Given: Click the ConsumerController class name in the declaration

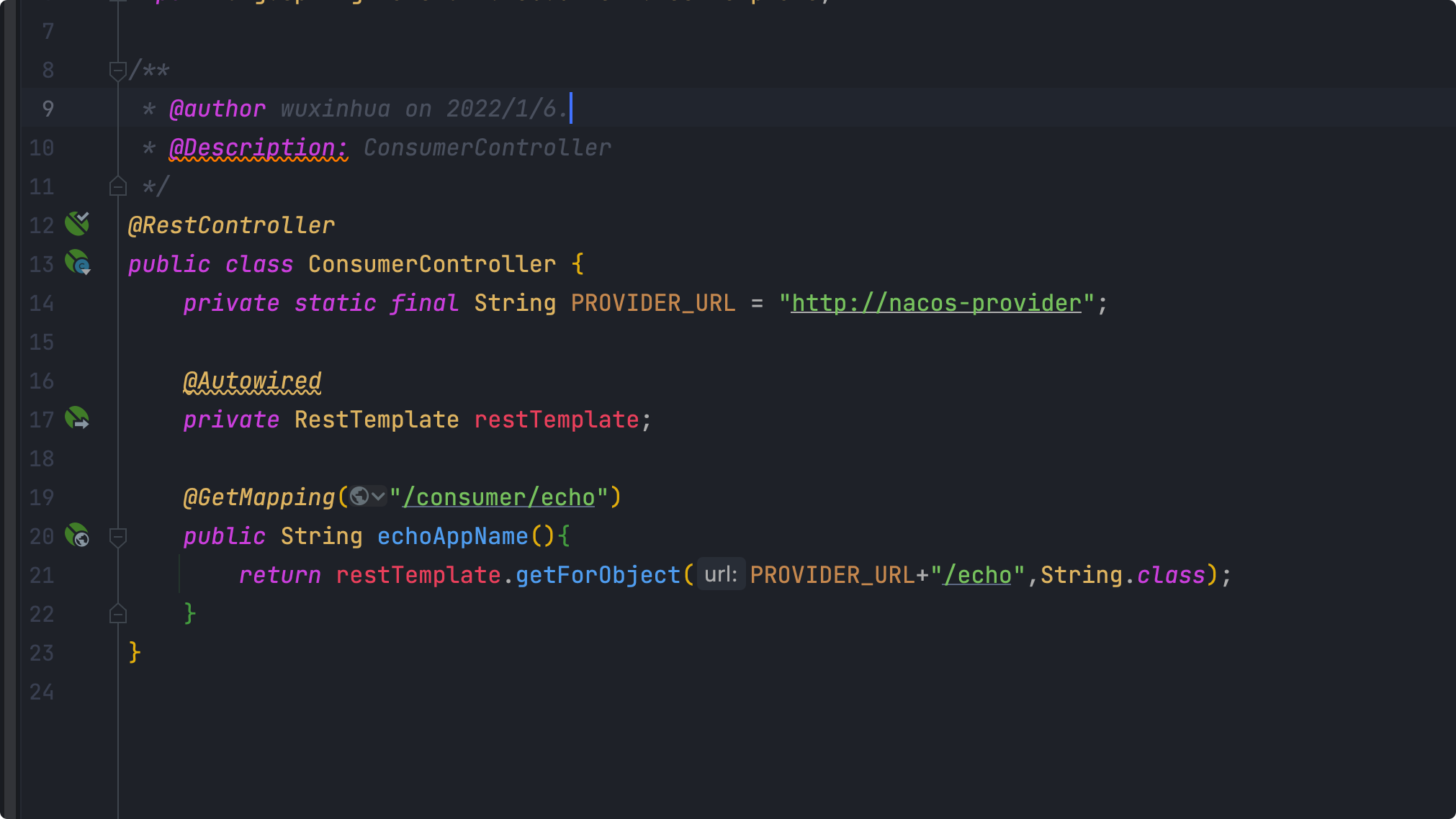Looking at the screenshot, I should coord(432,264).
